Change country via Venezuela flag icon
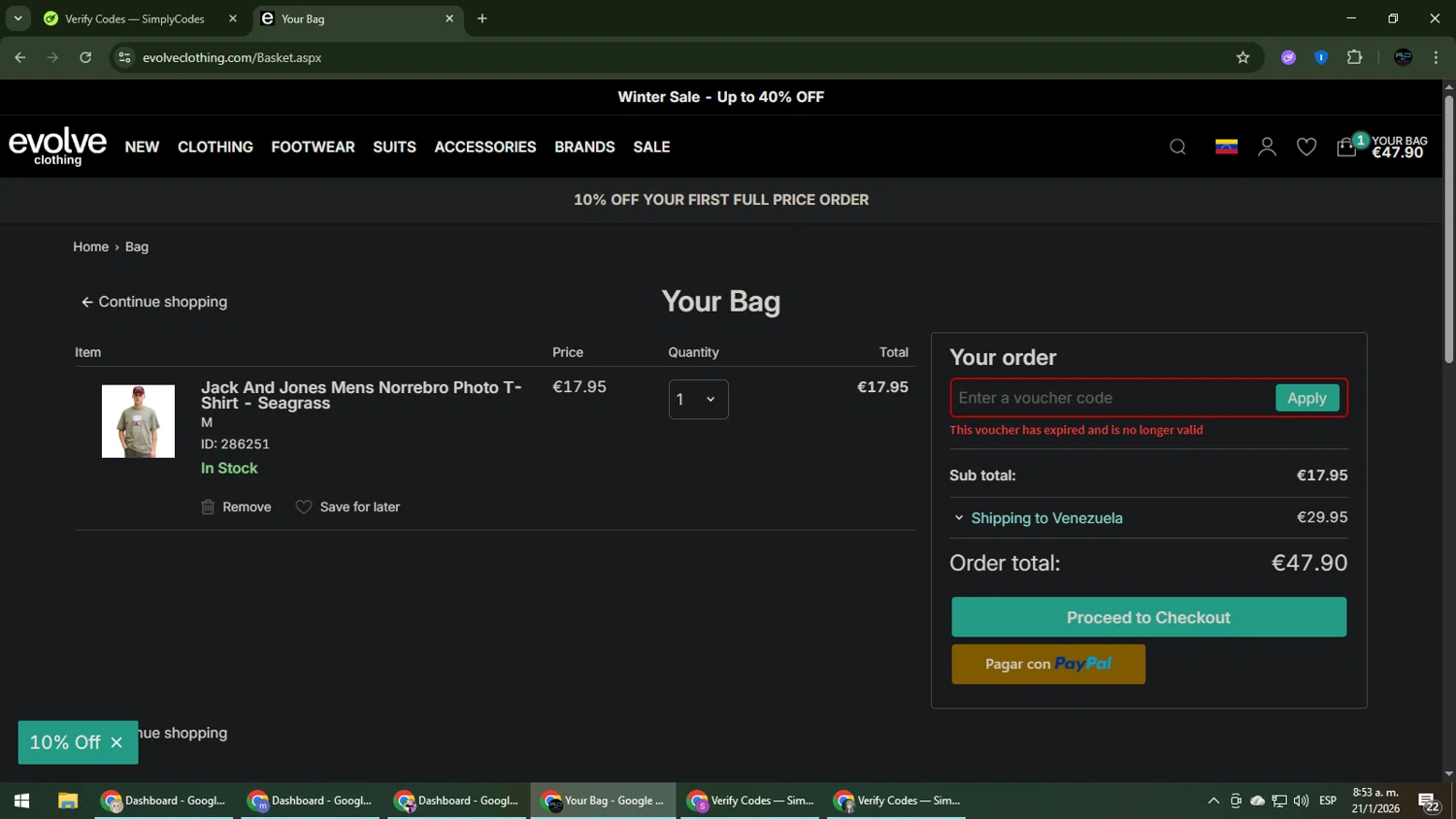This screenshot has width=1456, height=819. point(1226,147)
